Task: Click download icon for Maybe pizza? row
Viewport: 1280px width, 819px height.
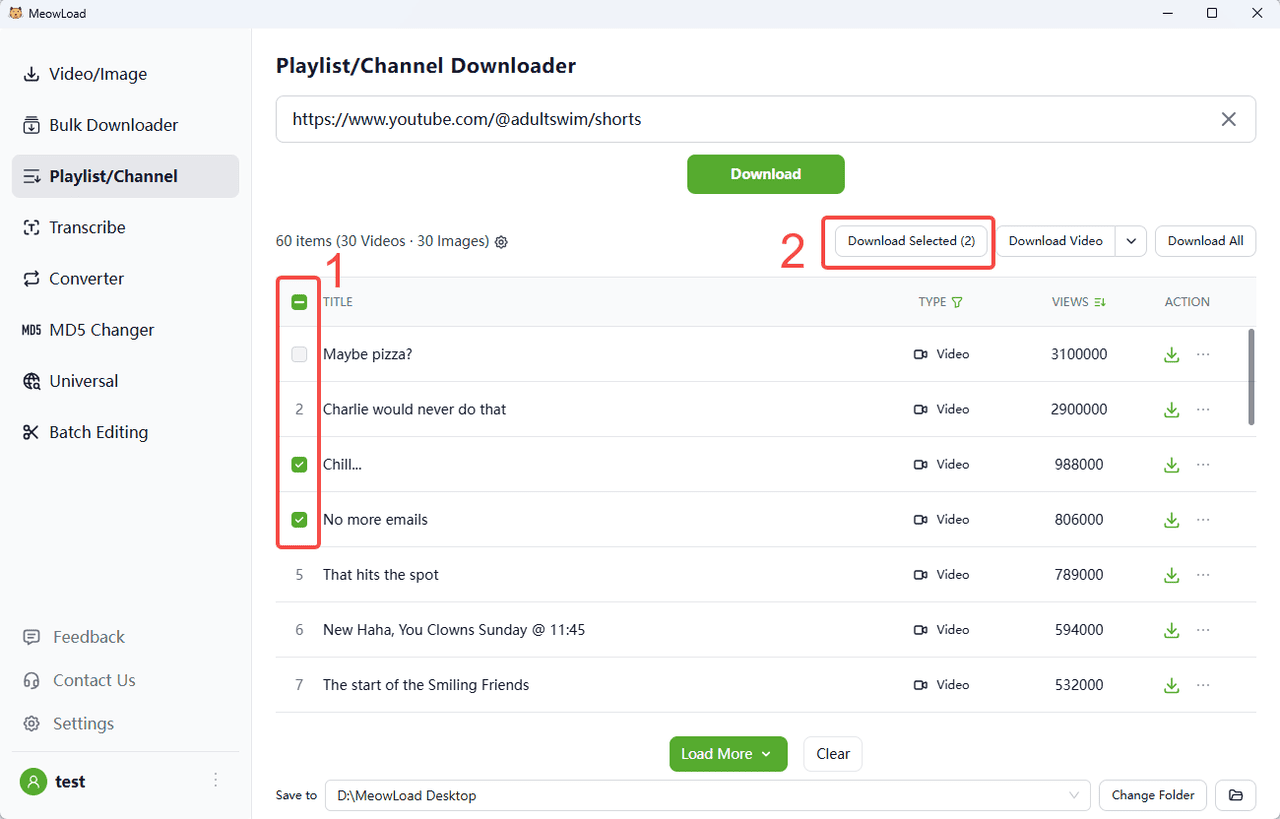Action: point(1171,354)
